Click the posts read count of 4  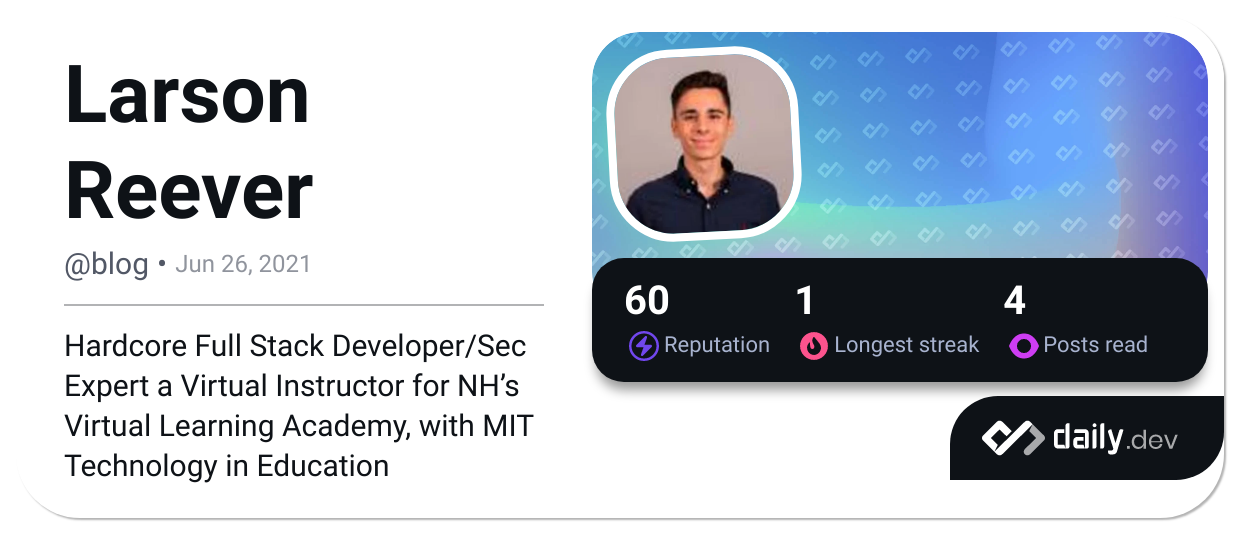coord(1014,301)
